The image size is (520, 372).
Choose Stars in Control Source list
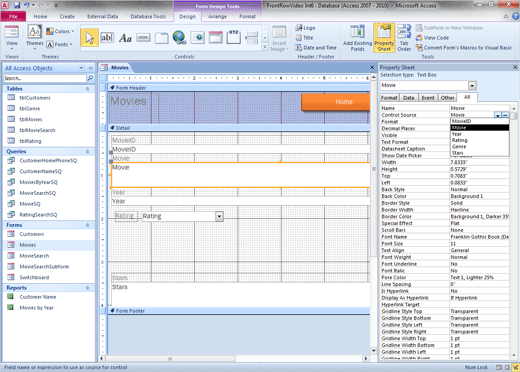pos(480,153)
